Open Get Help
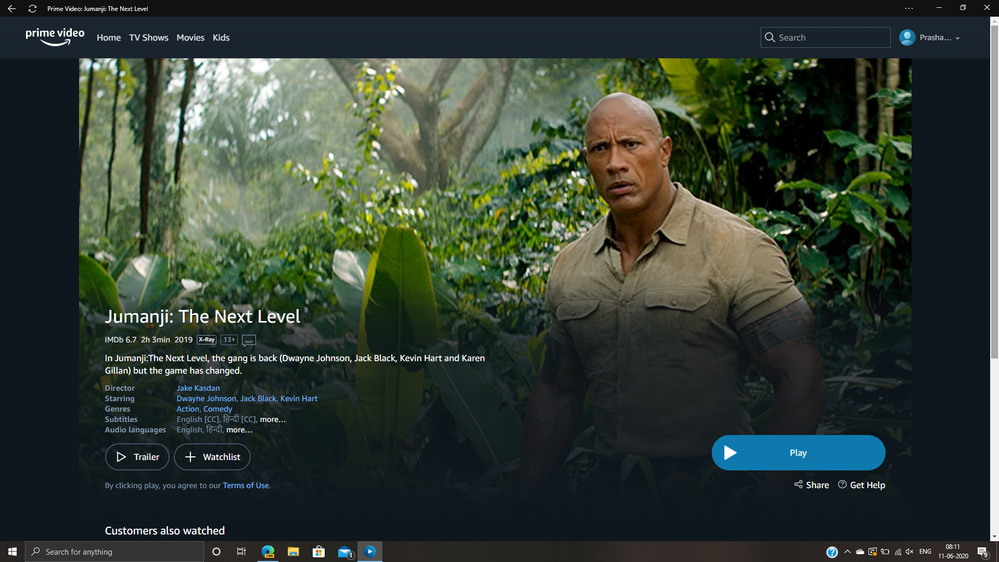This screenshot has height=562, width=999. pos(861,485)
